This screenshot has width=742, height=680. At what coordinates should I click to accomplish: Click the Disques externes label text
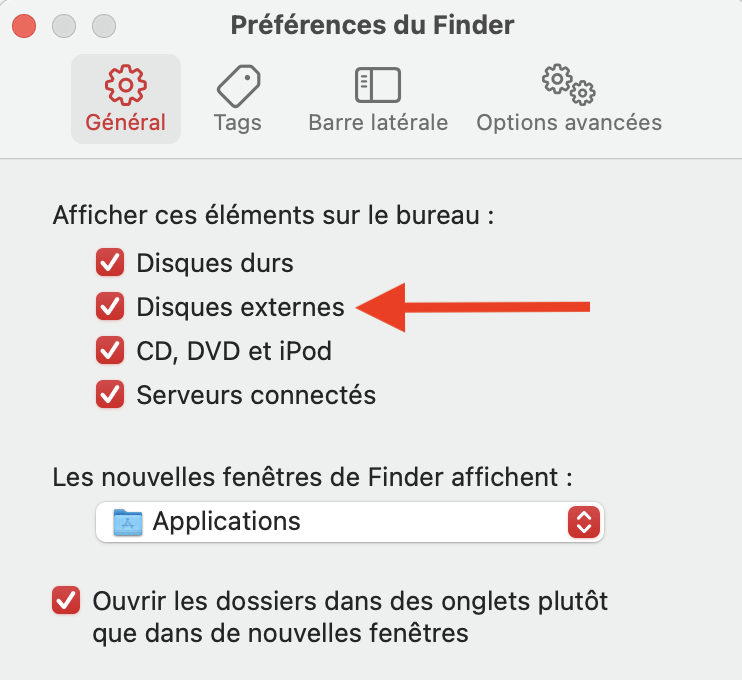point(240,307)
